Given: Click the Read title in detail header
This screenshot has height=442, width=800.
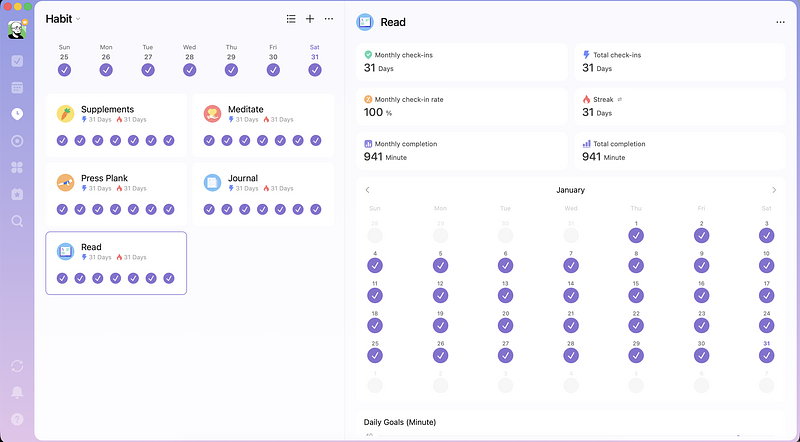Looking at the screenshot, I should click(393, 22).
